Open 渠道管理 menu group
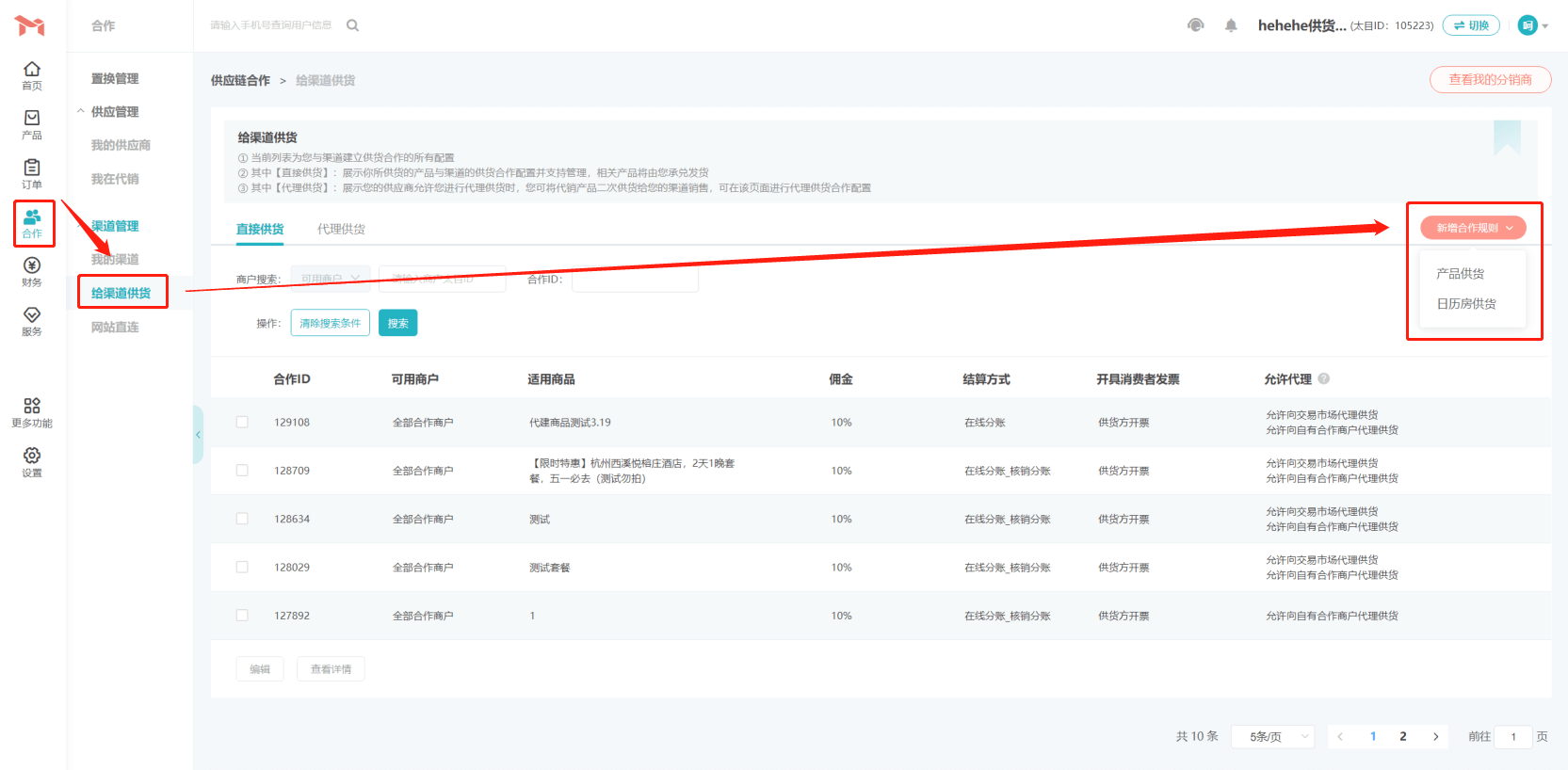This screenshot has width=1568, height=770. 115,226
